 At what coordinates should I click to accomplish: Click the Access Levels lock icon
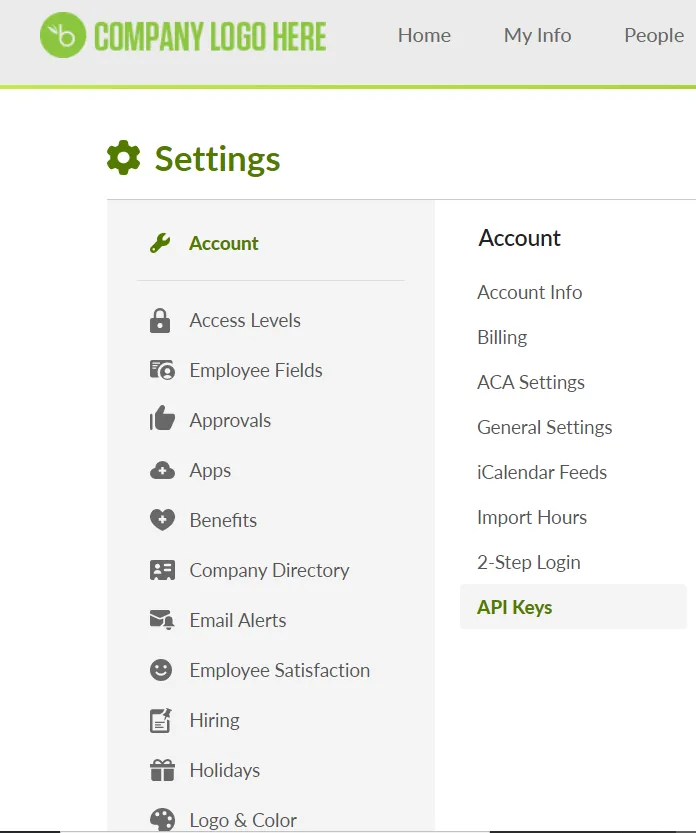(x=160, y=320)
